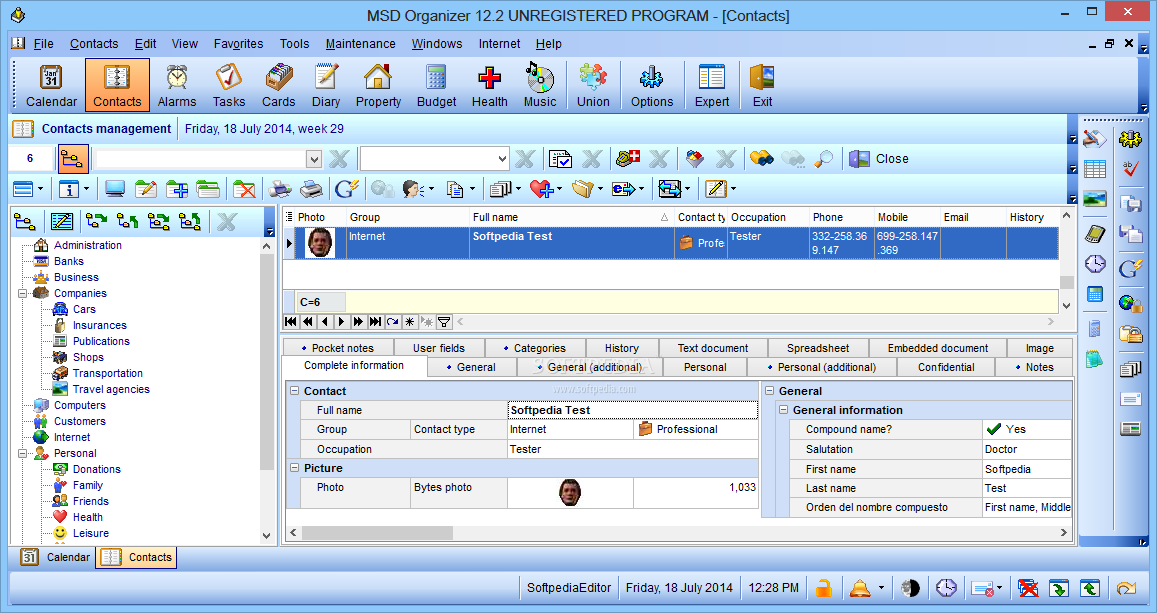Open the Options dialog
Screen dimensions: 1157x613
[652, 86]
